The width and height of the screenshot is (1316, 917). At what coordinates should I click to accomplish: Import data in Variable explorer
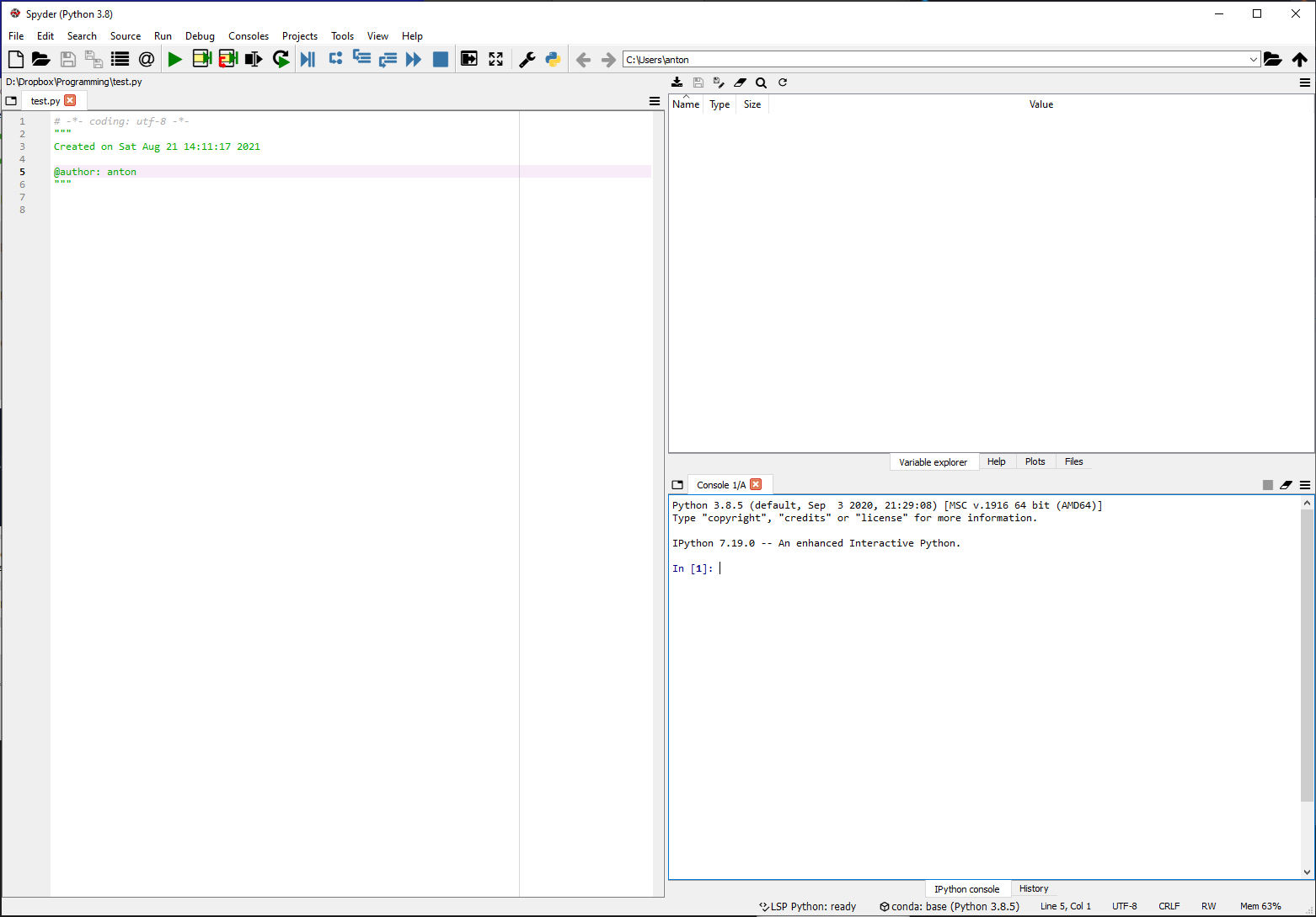pos(677,83)
